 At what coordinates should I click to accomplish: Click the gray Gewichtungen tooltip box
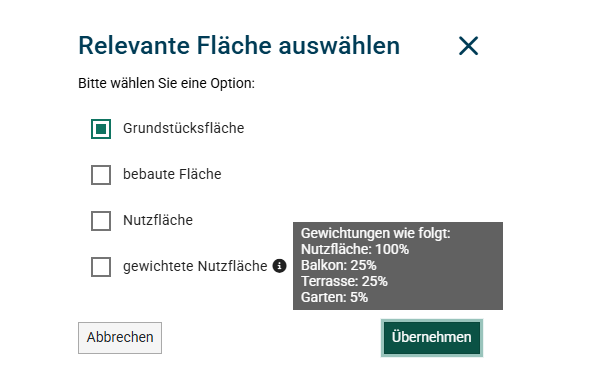(398, 266)
